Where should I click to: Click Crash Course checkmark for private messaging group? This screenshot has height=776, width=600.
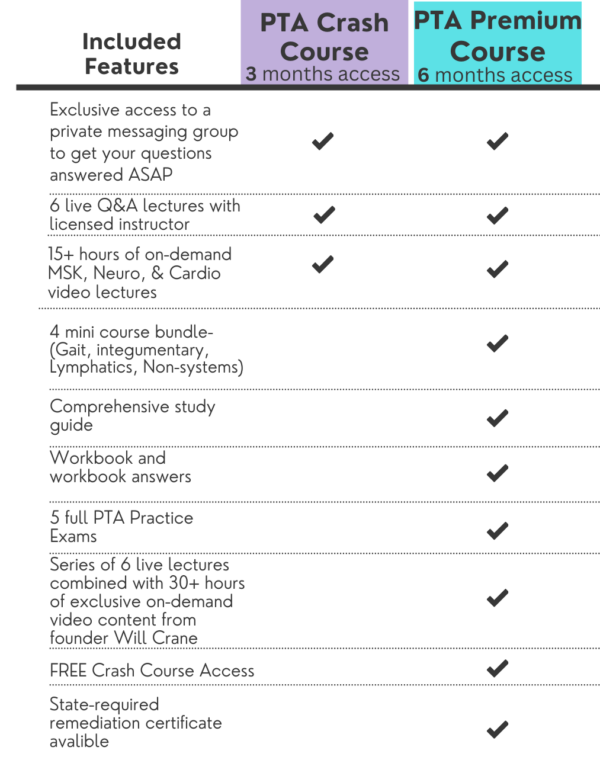coord(322,142)
